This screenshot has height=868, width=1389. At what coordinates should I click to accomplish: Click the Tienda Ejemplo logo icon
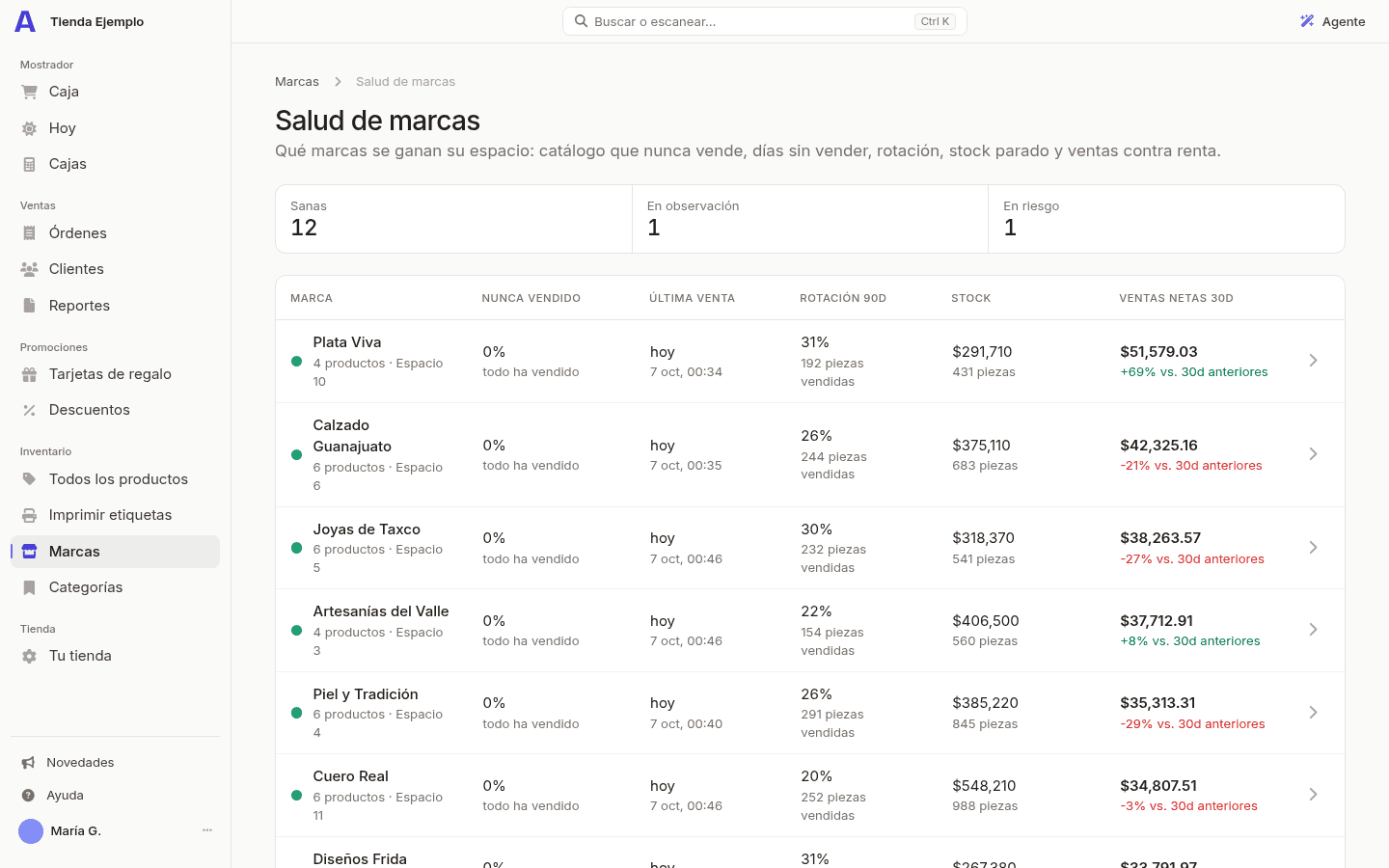coord(25,21)
